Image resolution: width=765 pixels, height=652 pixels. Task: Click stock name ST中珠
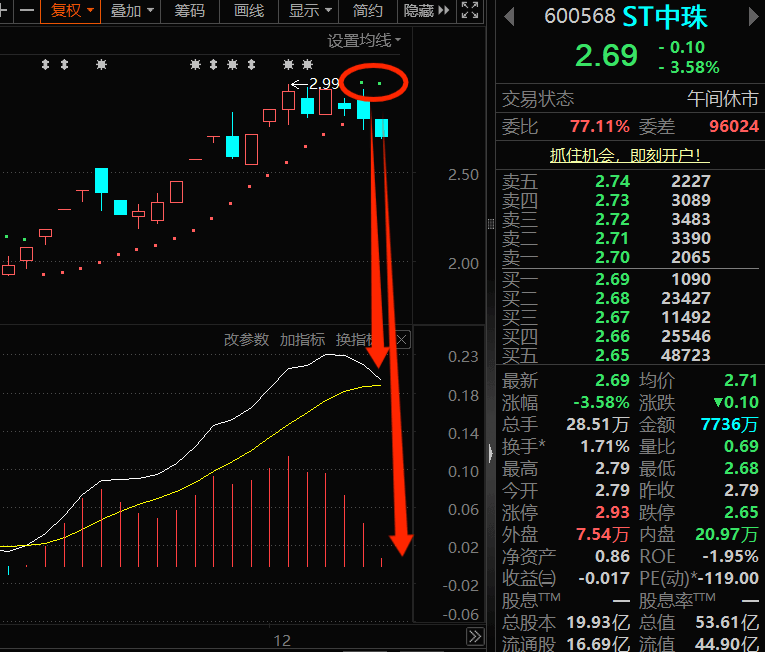click(x=664, y=17)
